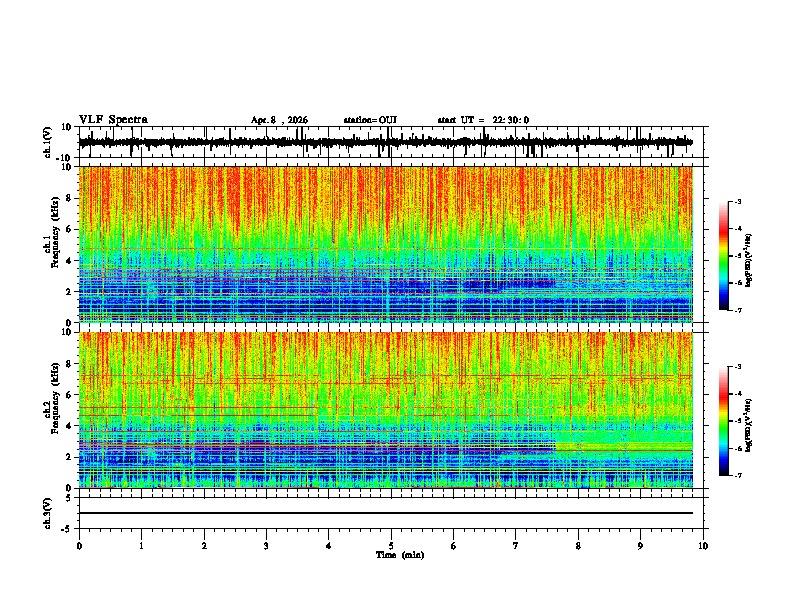Viewport: 792px width, 612px height.
Task: Click the flat ch.3 voltage trace line
Action: (x=385, y=513)
